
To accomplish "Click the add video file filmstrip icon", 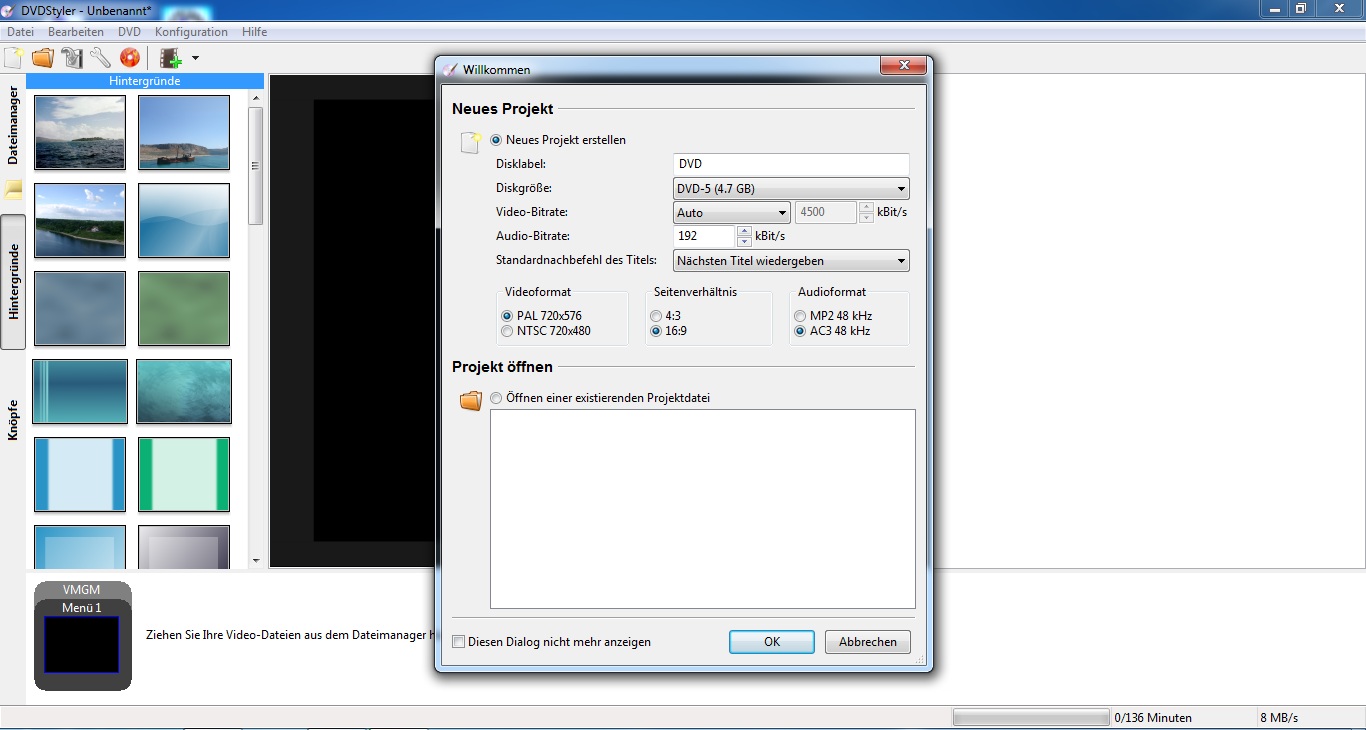I will point(171,58).
